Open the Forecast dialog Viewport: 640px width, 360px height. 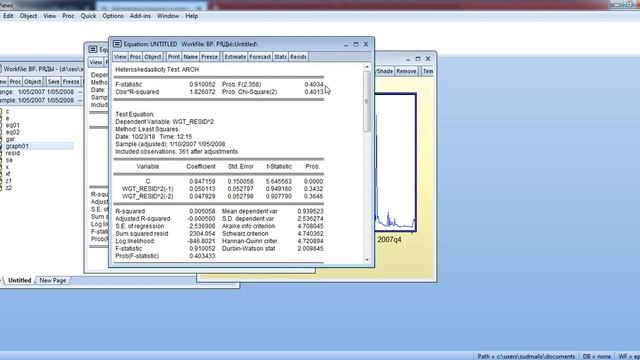260,57
